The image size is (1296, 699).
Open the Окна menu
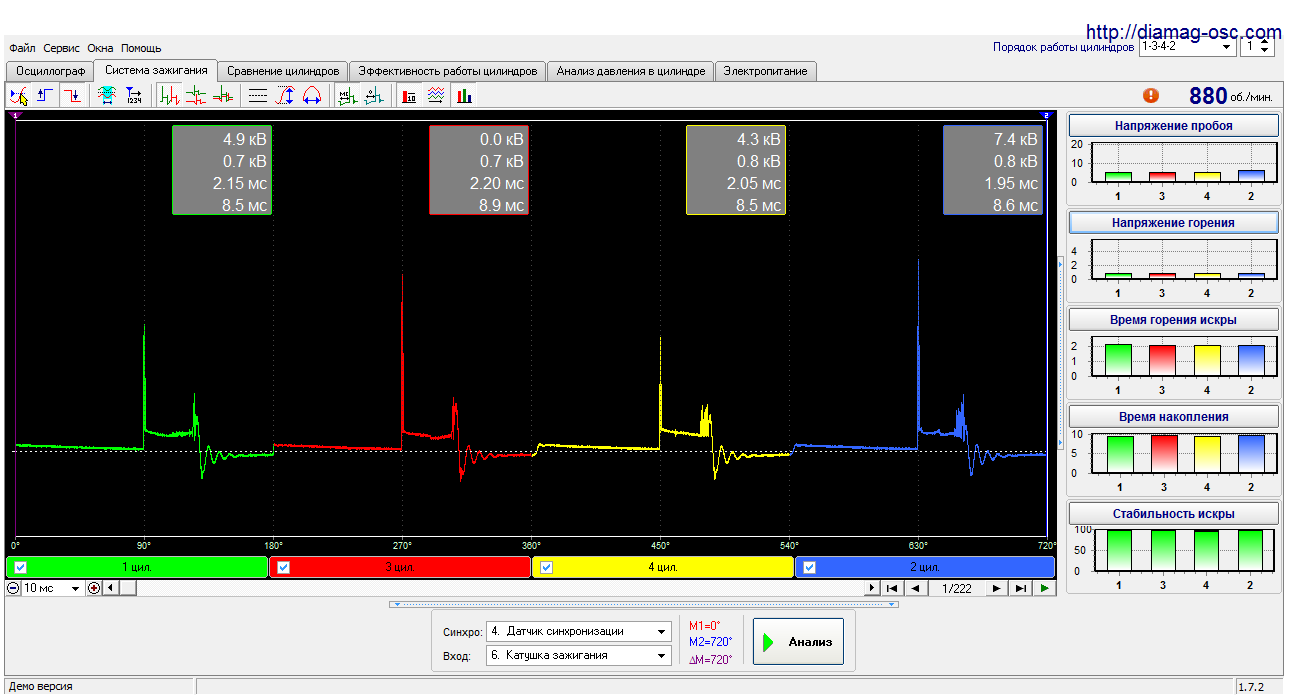coord(100,48)
